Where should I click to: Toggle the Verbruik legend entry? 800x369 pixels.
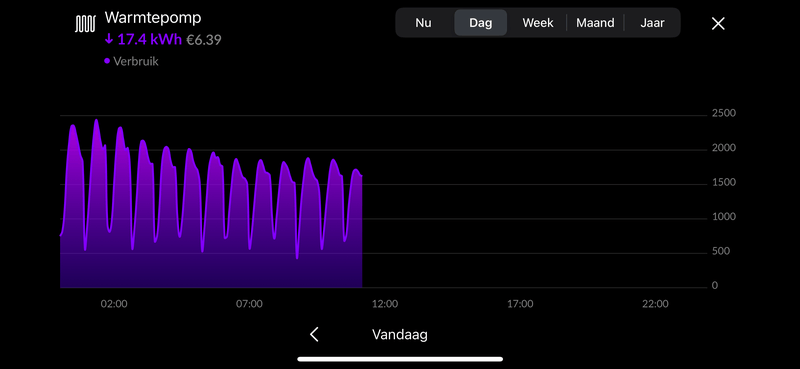click(x=132, y=61)
